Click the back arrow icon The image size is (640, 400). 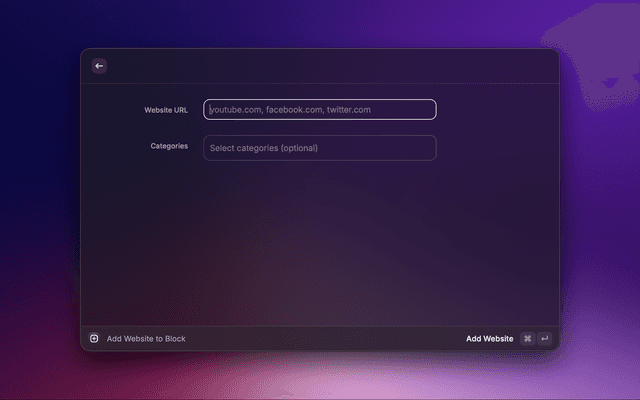point(99,66)
